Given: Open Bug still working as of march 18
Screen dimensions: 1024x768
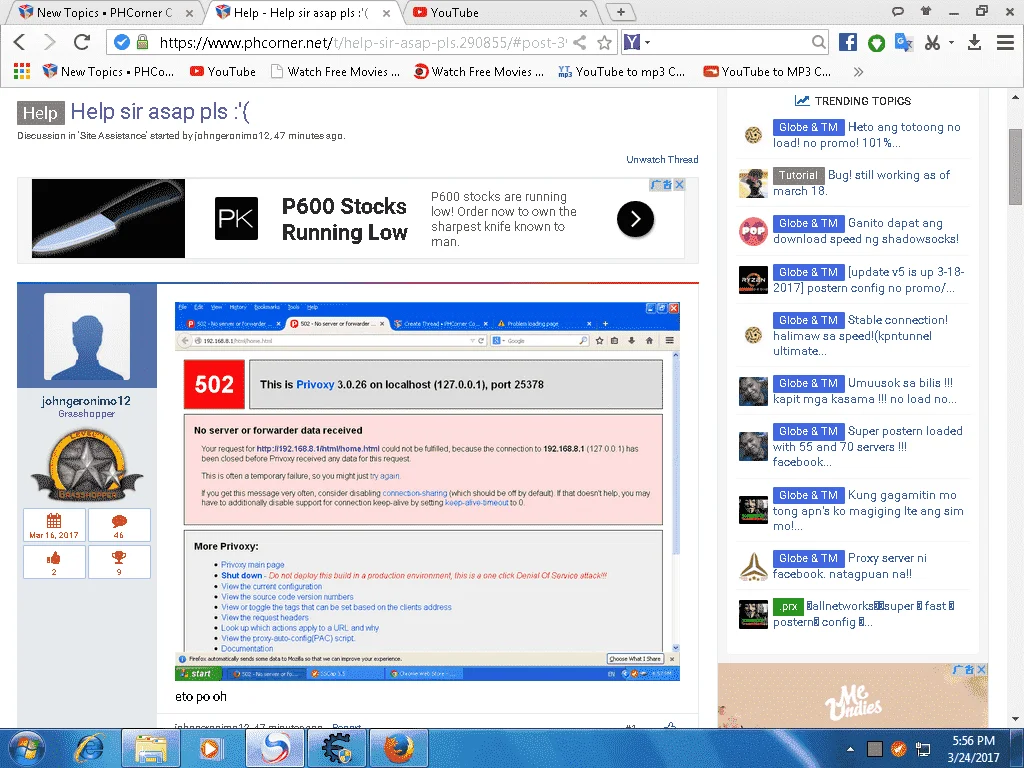Looking at the screenshot, I should [861, 183].
